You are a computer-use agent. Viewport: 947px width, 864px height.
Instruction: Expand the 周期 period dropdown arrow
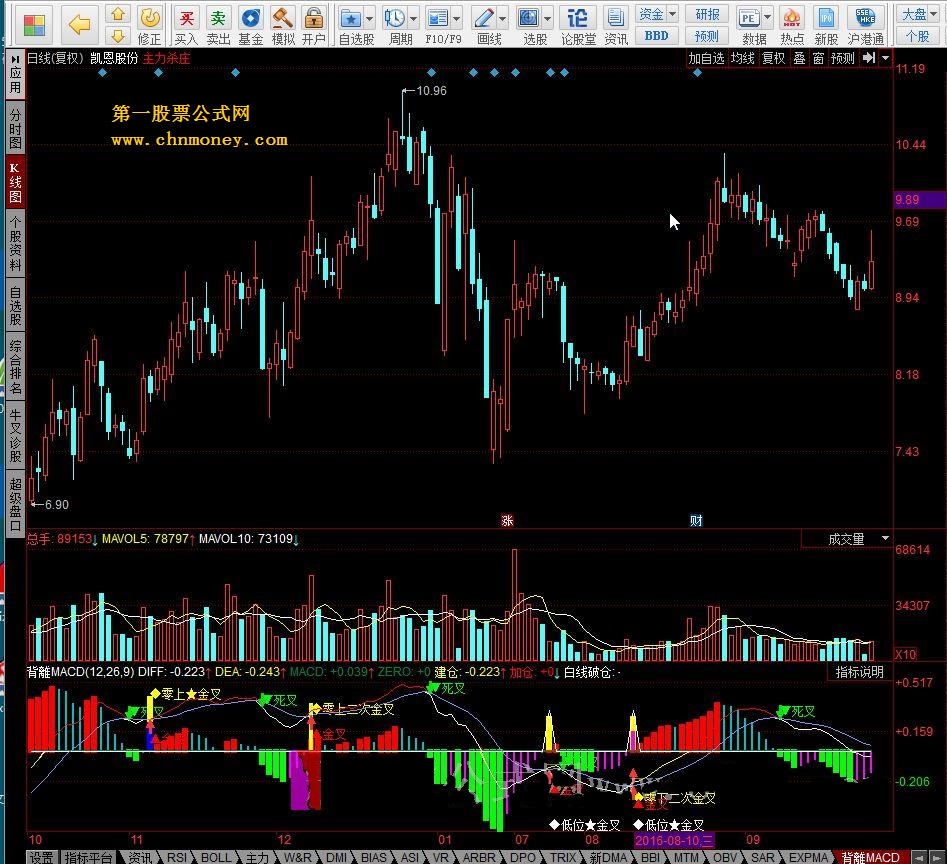[414, 19]
